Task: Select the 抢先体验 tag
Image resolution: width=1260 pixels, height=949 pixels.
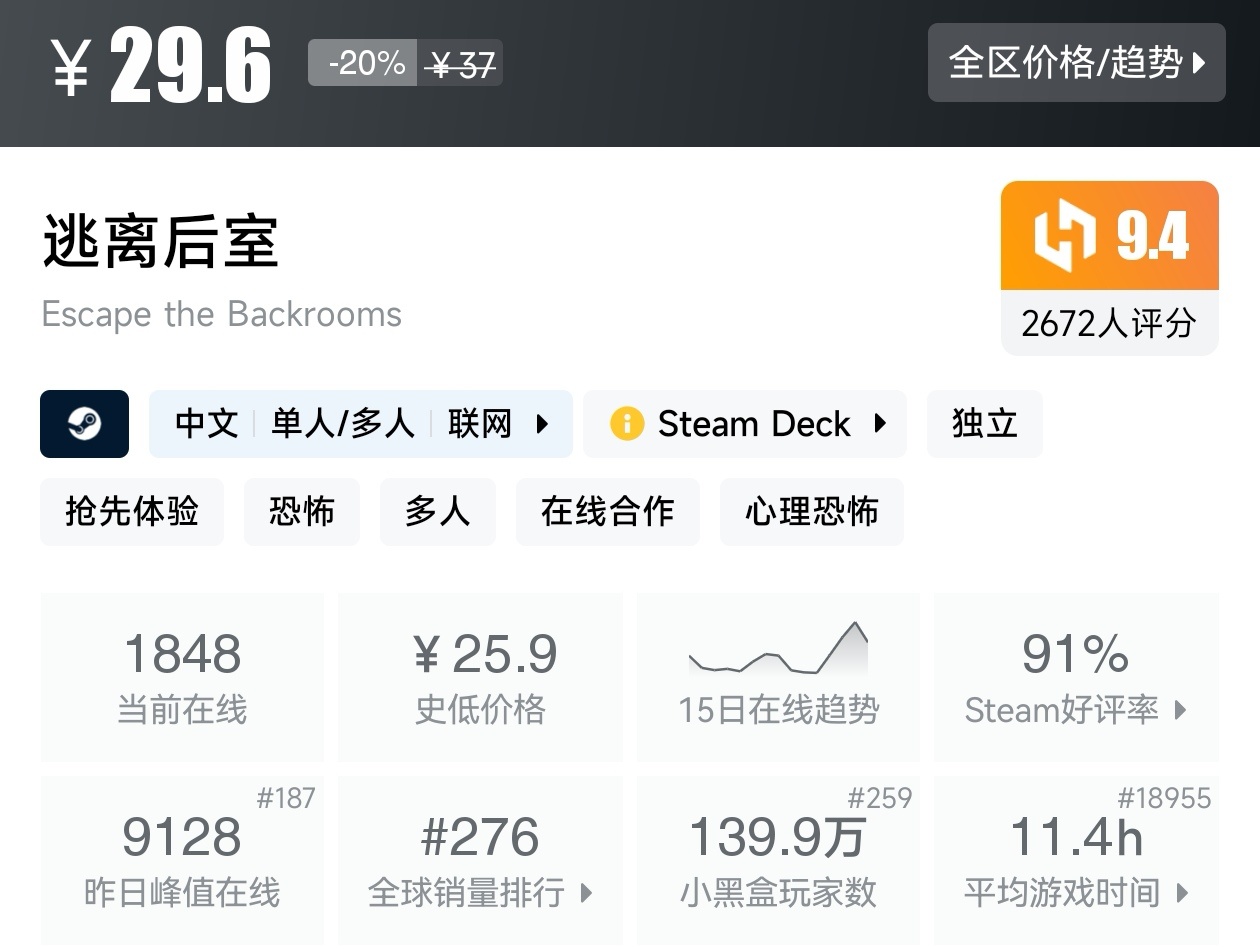Action: coord(132,512)
